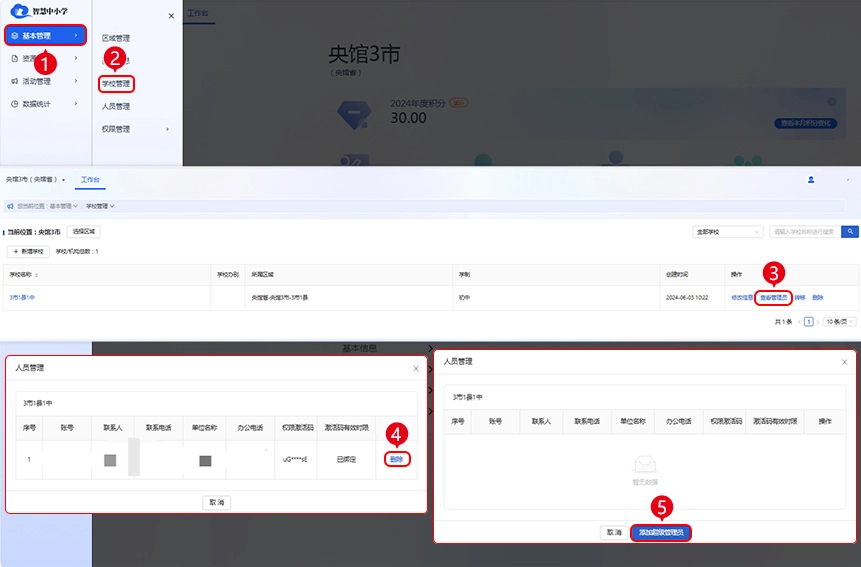Open the user avatar icon menu
This screenshot has width=861, height=567.
[x=810, y=180]
